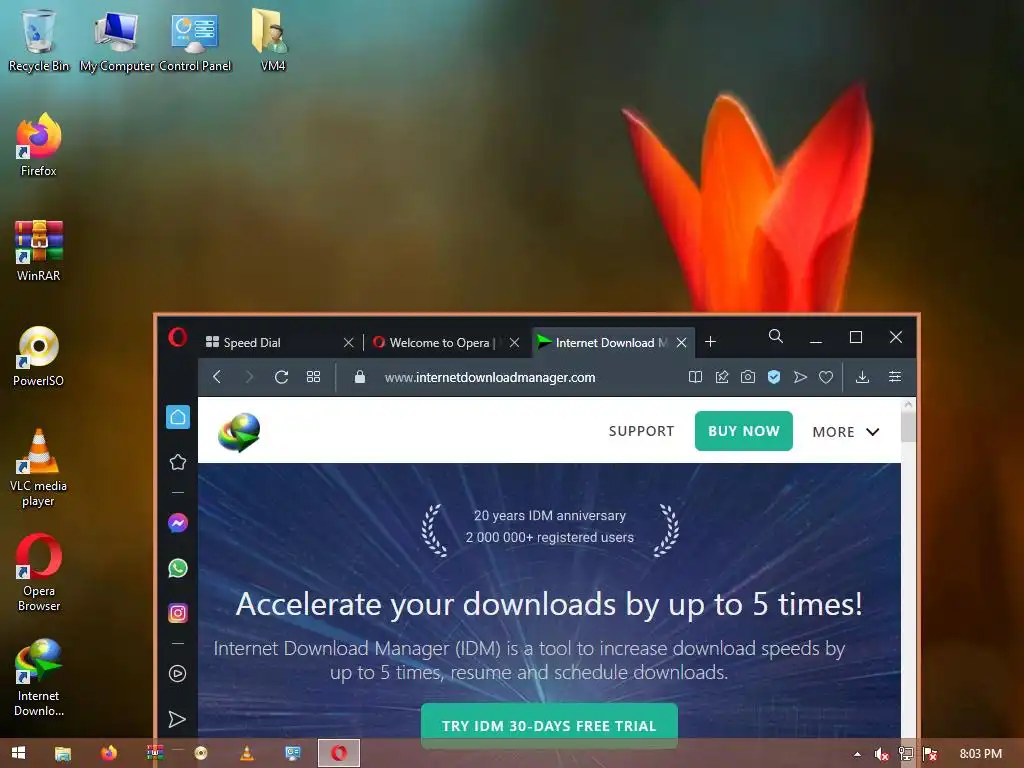The height and width of the screenshot is (768, 1024).
Task: Go back to the previous page in Opera
Action: (217, 377)
